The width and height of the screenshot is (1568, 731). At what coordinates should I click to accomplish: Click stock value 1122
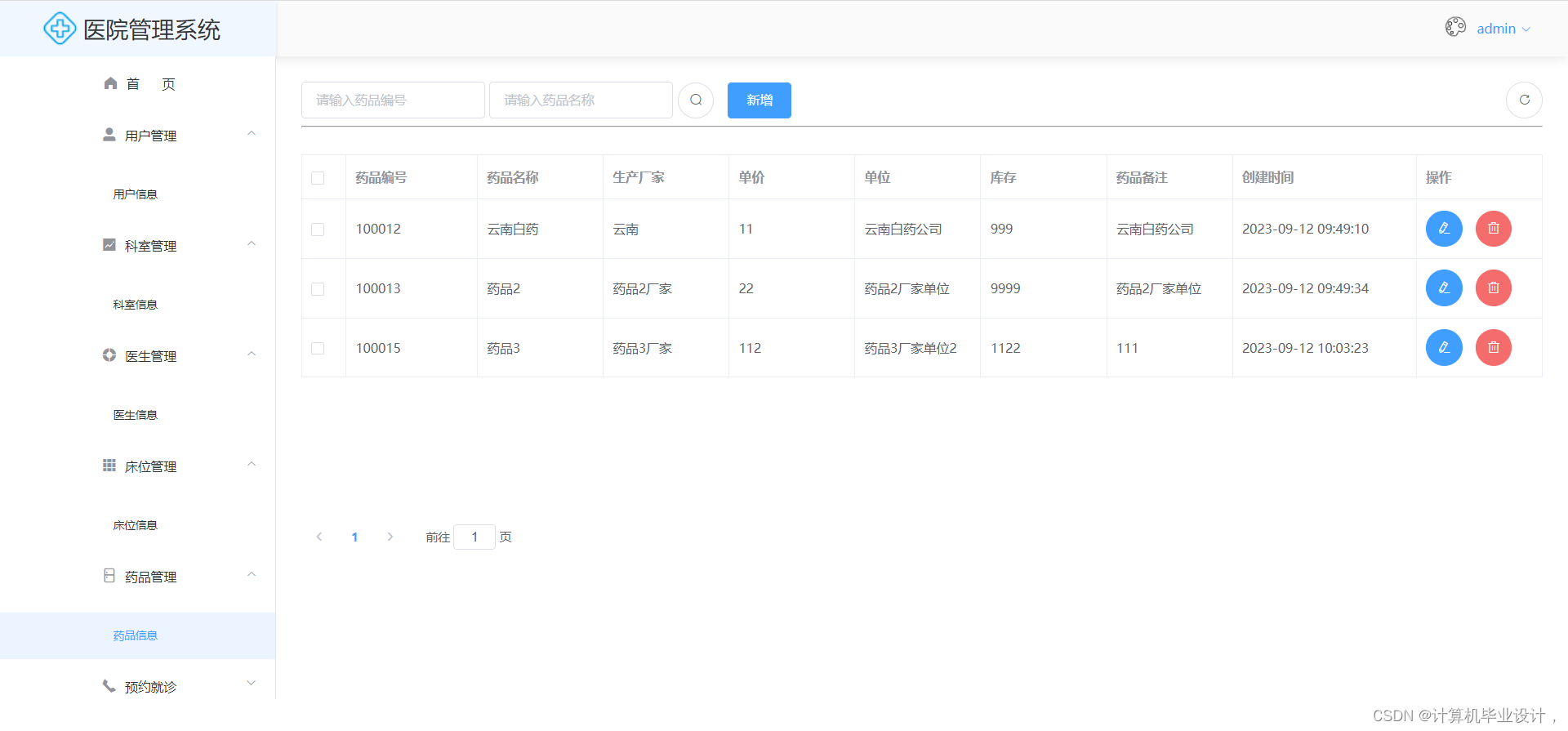[x=1005, y=348]
